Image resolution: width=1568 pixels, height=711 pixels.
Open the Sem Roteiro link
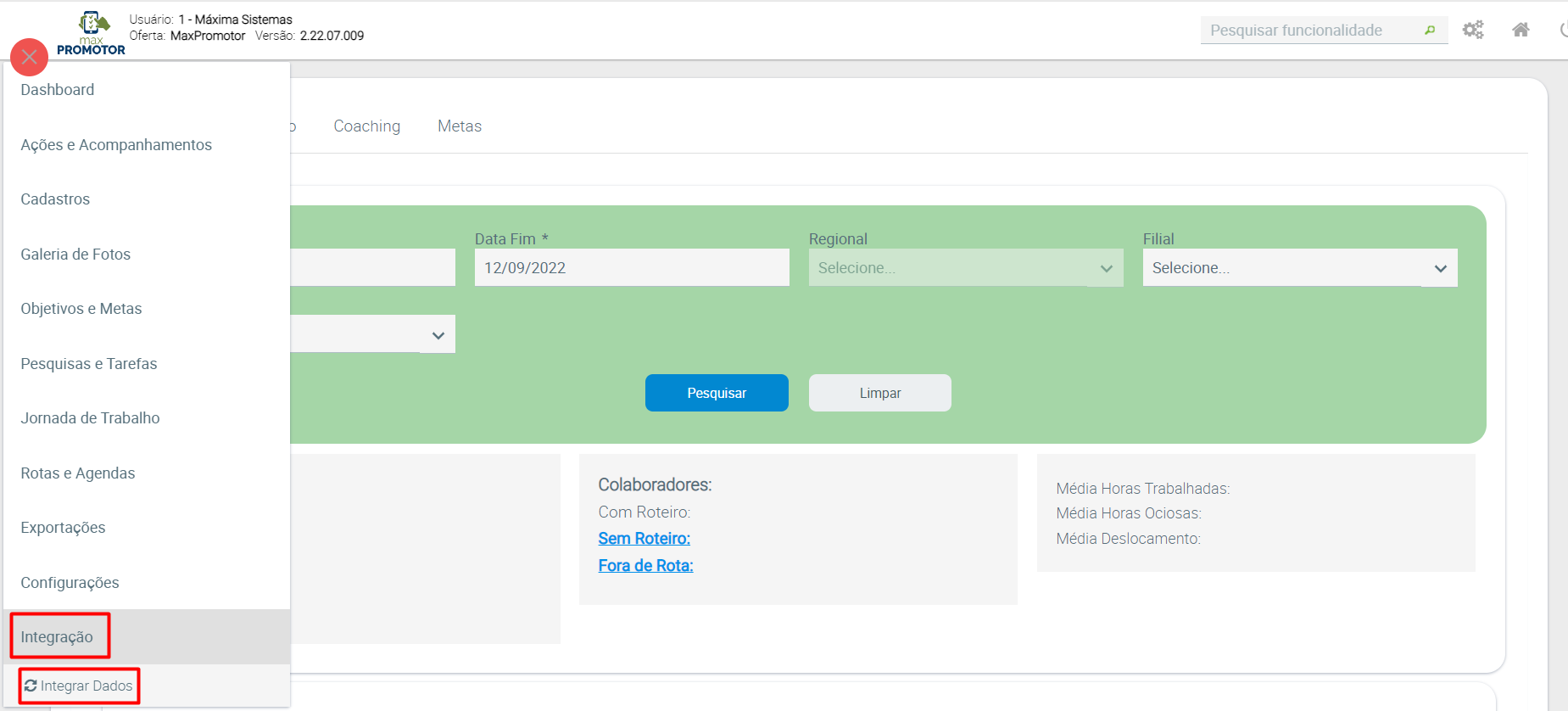pyautogui.click(x=644, y=539)
